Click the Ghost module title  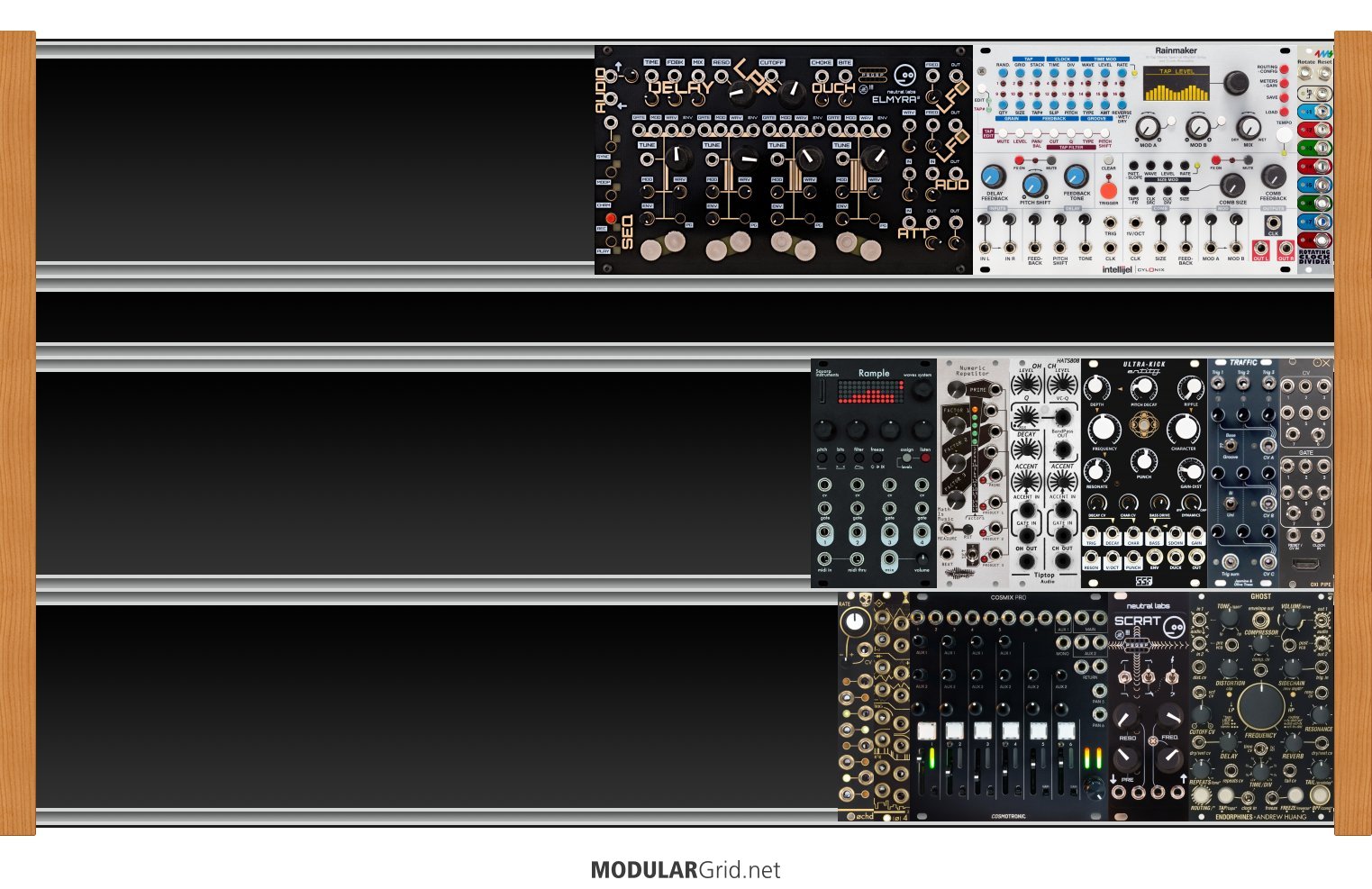tap(1260, 596)
